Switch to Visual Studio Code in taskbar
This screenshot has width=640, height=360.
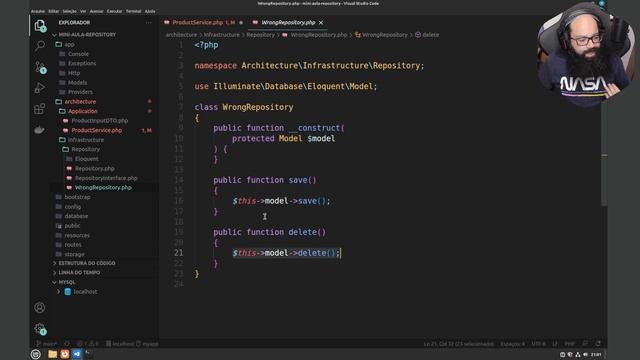(77, 354)
